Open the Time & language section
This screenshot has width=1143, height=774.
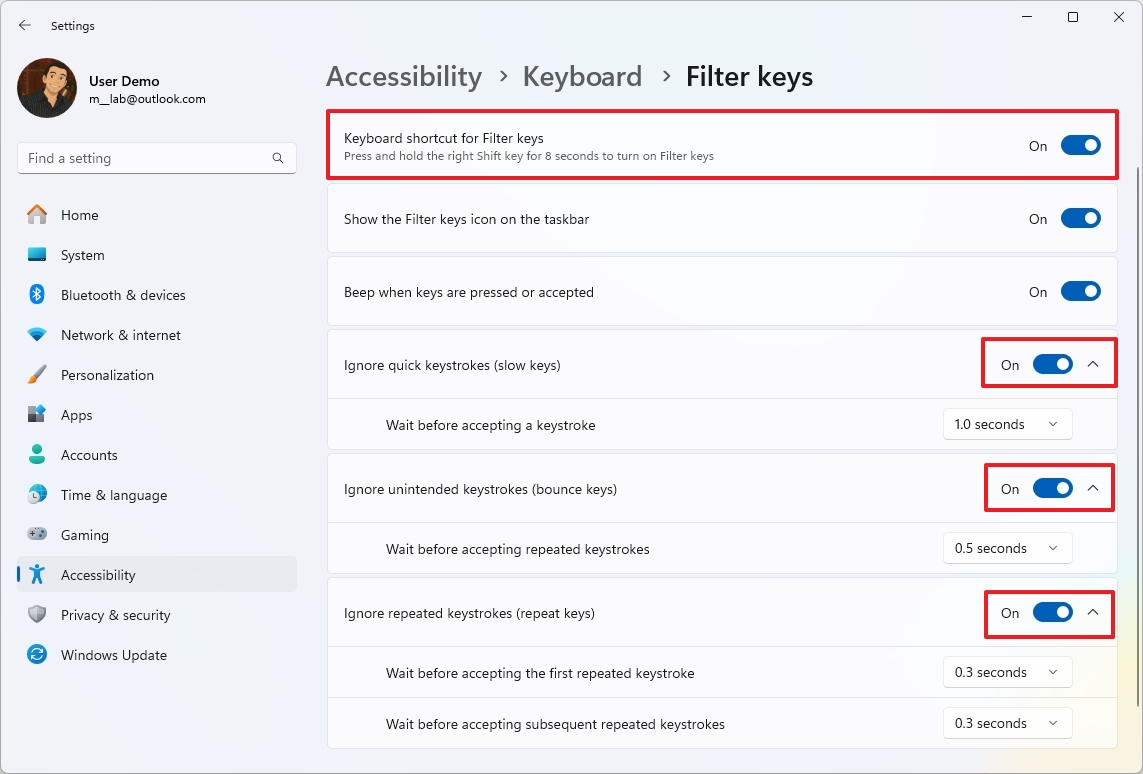(x=113, y=495)
